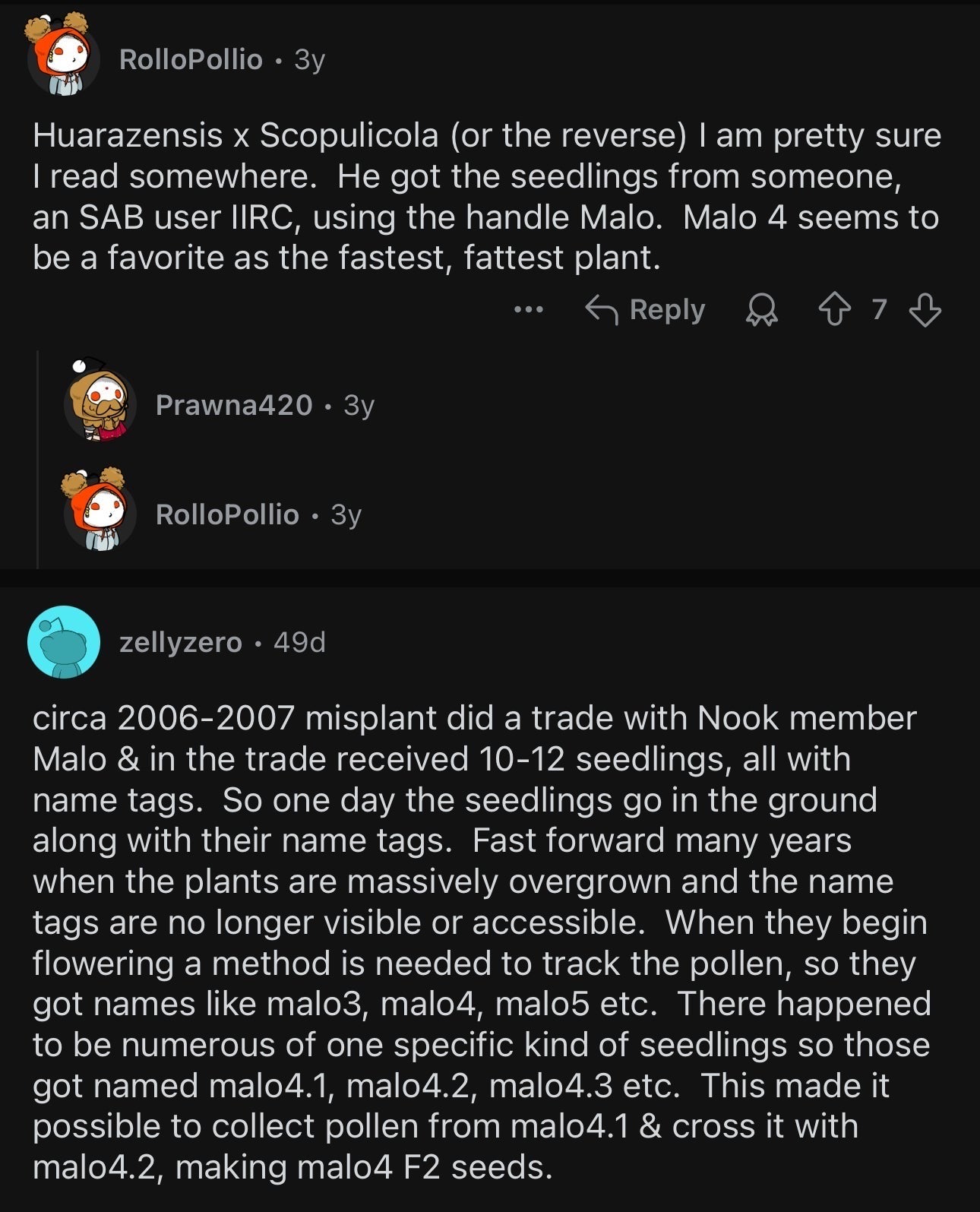The height and width of the screenshot is (1212, 980).
Task: Open the zellyzero username link
Action: click(181, 643)
